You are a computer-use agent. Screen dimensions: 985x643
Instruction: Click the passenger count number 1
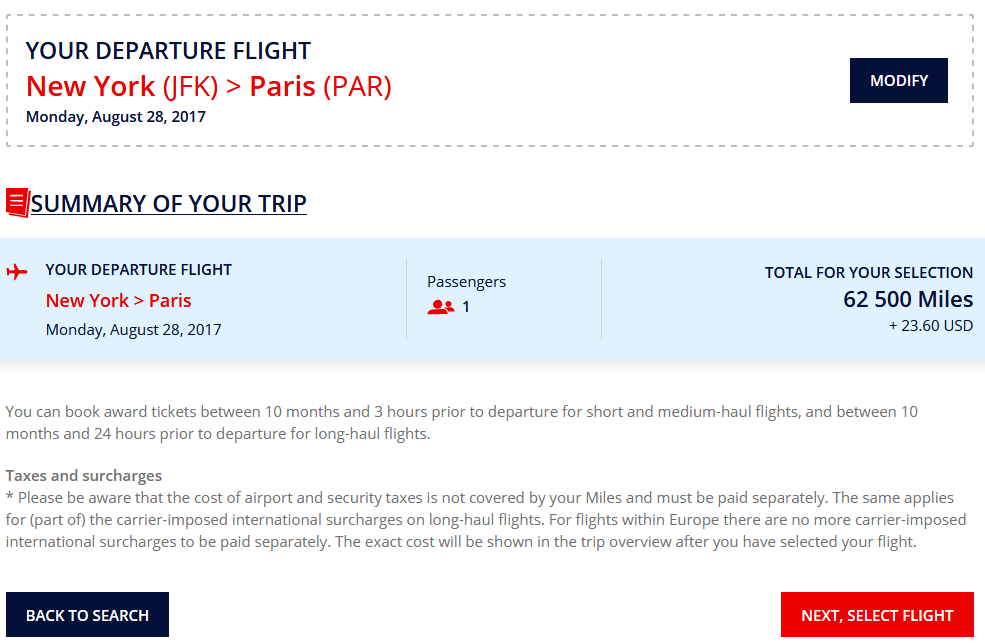coord(465,306)
